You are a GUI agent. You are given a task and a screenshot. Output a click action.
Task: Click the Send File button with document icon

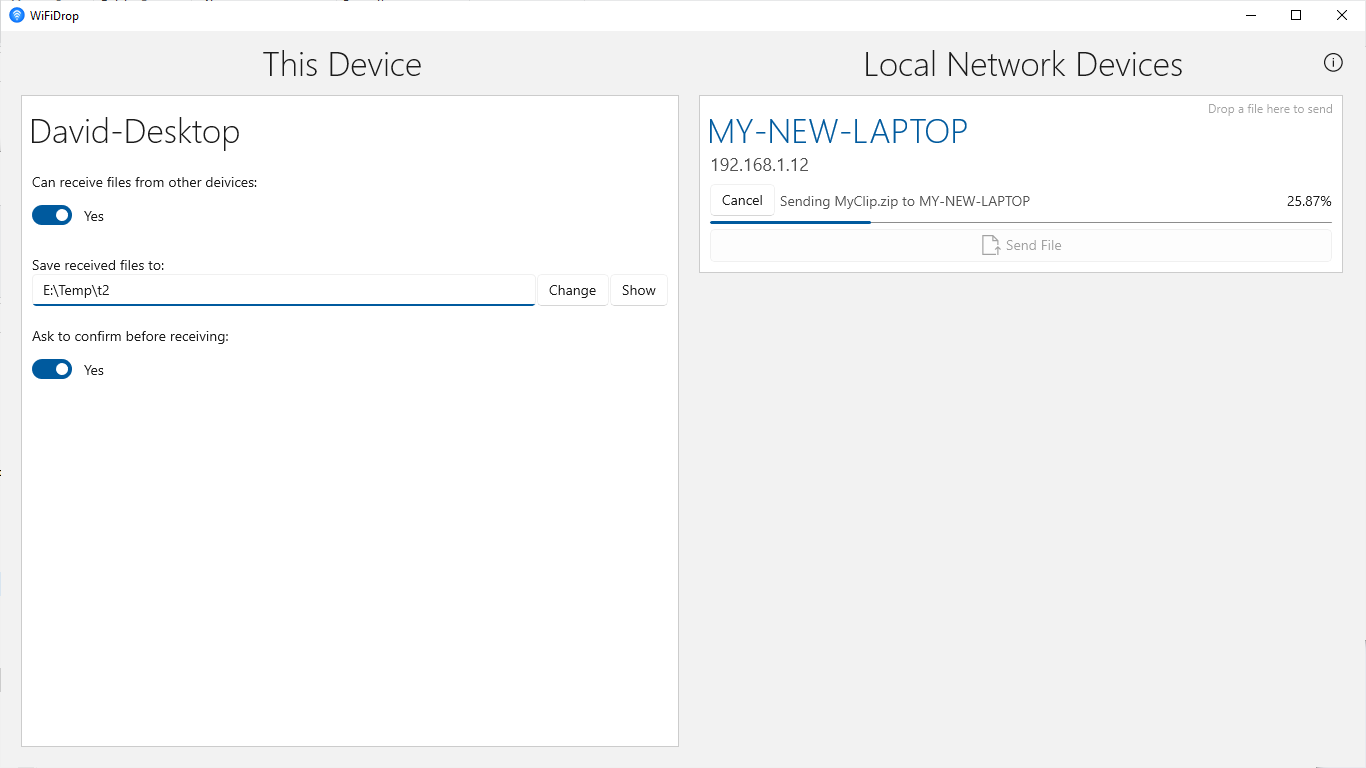[x=1020, y=245]
